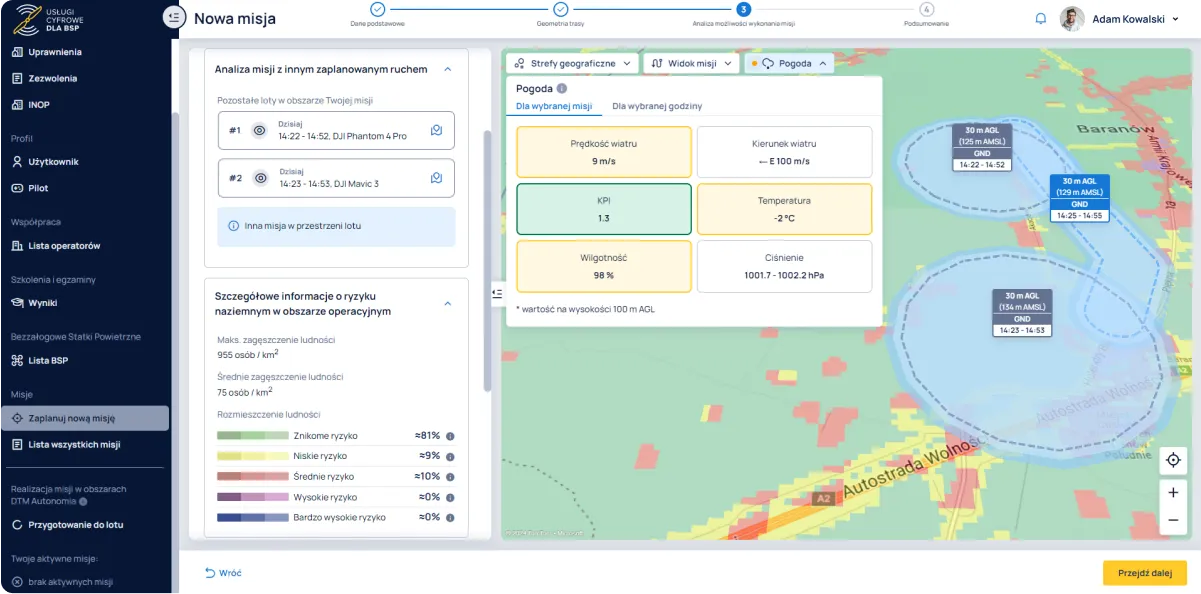Show mission #2 on map icon

point(436,178)
